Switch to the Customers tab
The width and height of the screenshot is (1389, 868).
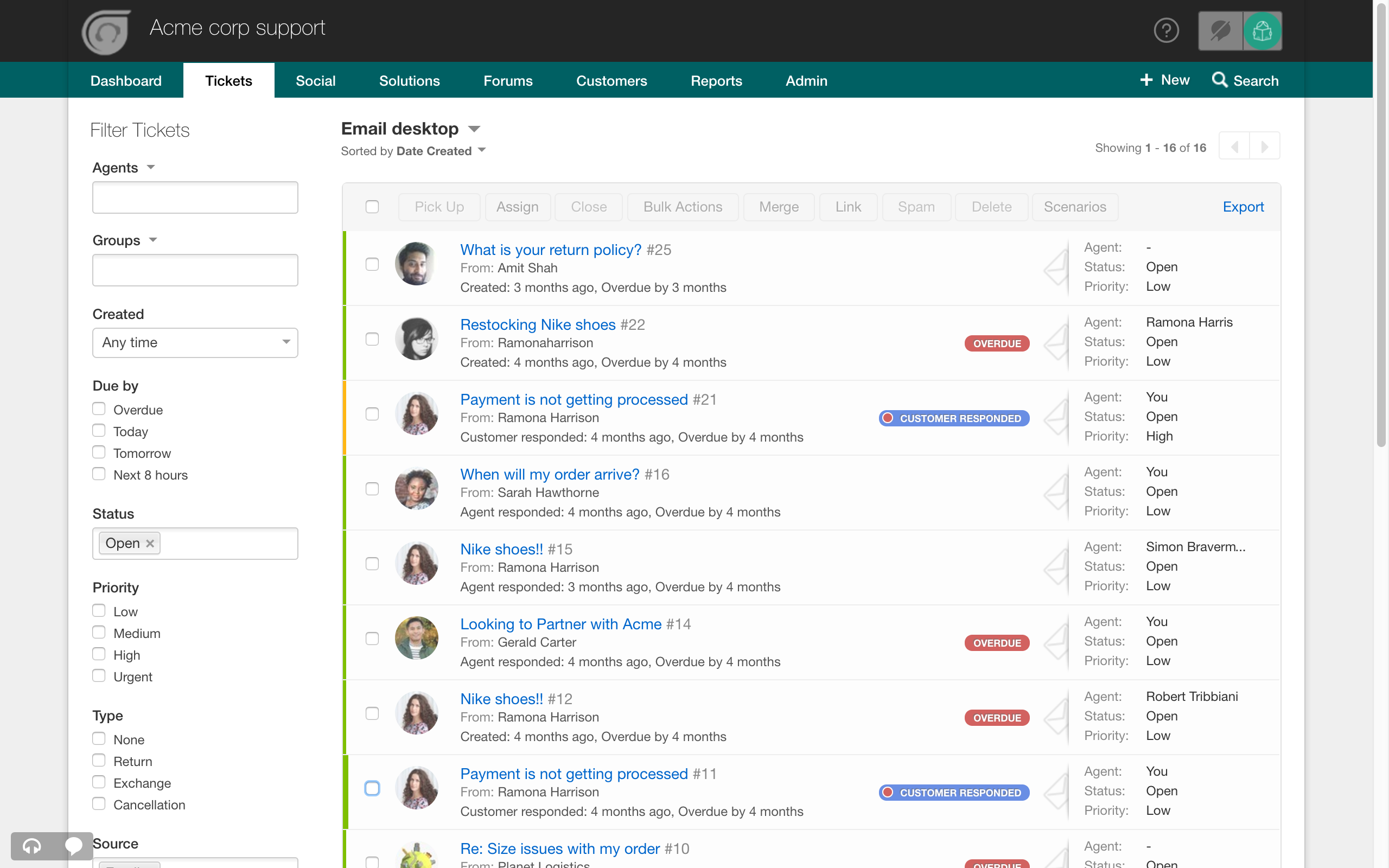click(x=611, y=80)
